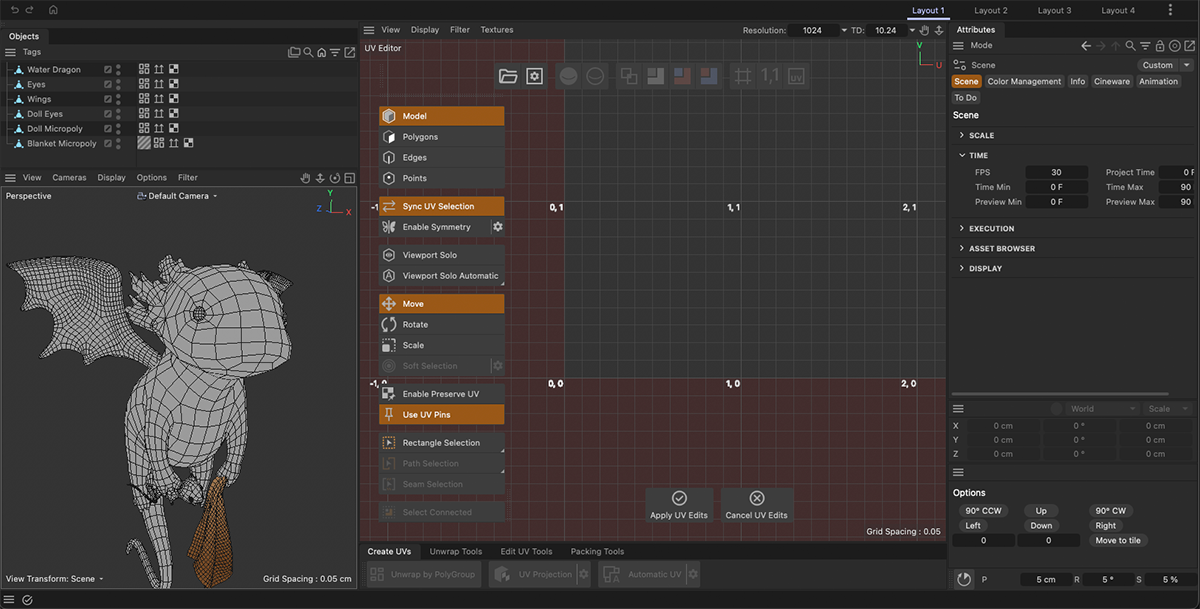
Task: Click the redo arrow in the top bar
Action: click(x=30, y=9)
